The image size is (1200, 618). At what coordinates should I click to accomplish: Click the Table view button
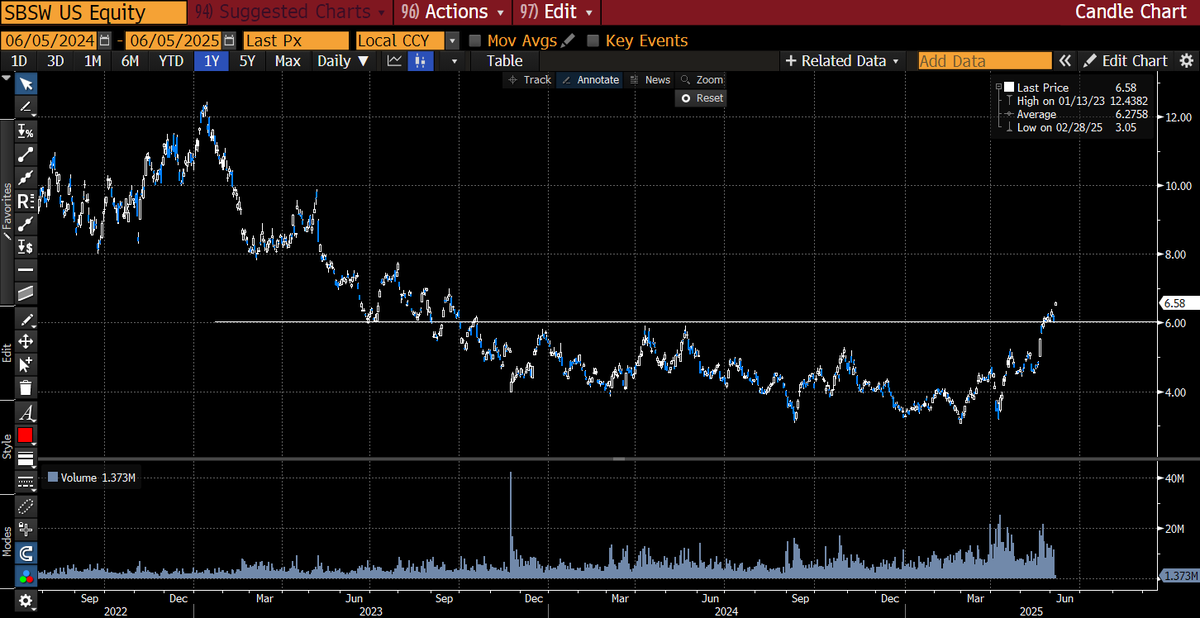coord(505,61)
